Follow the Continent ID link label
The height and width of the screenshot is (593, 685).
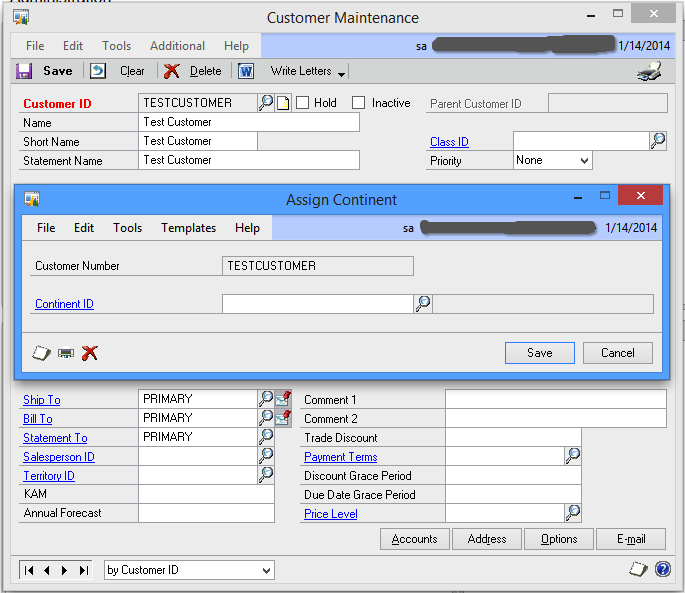click(x=64, y=304)
